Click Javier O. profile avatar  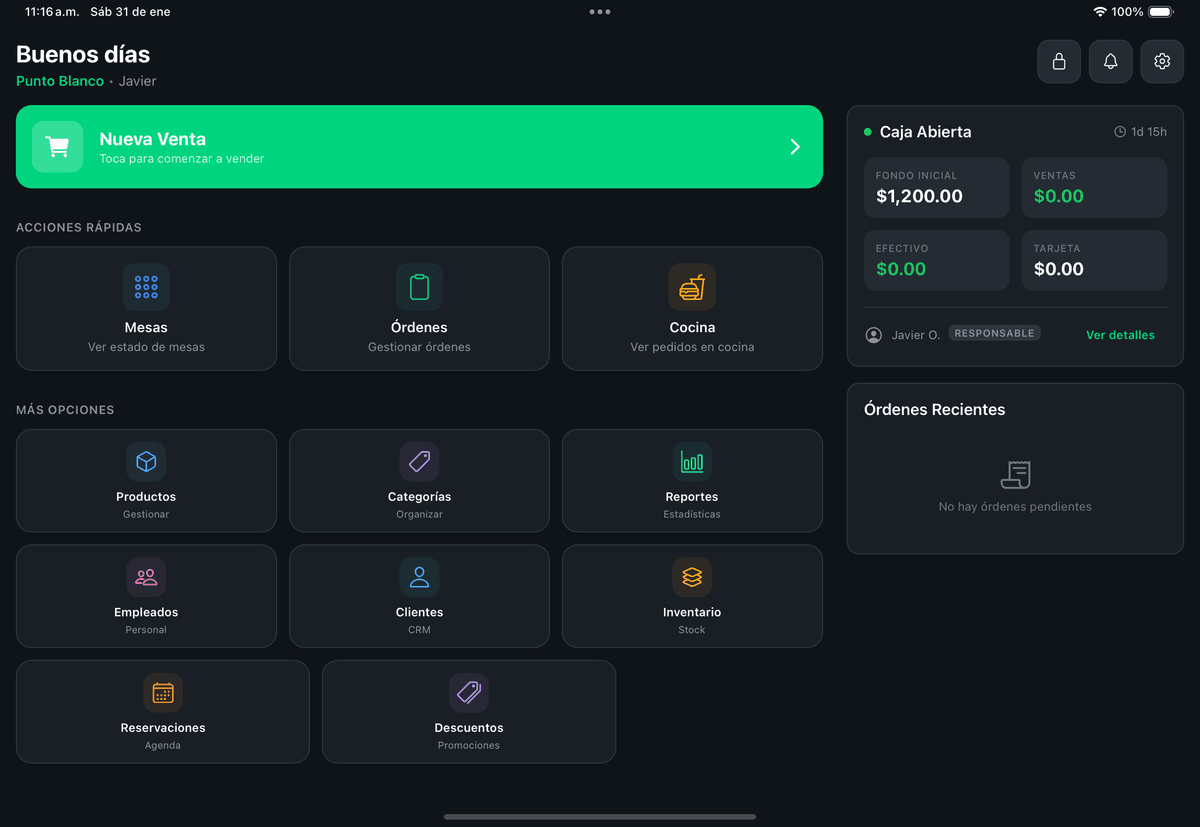click(873, 334)
